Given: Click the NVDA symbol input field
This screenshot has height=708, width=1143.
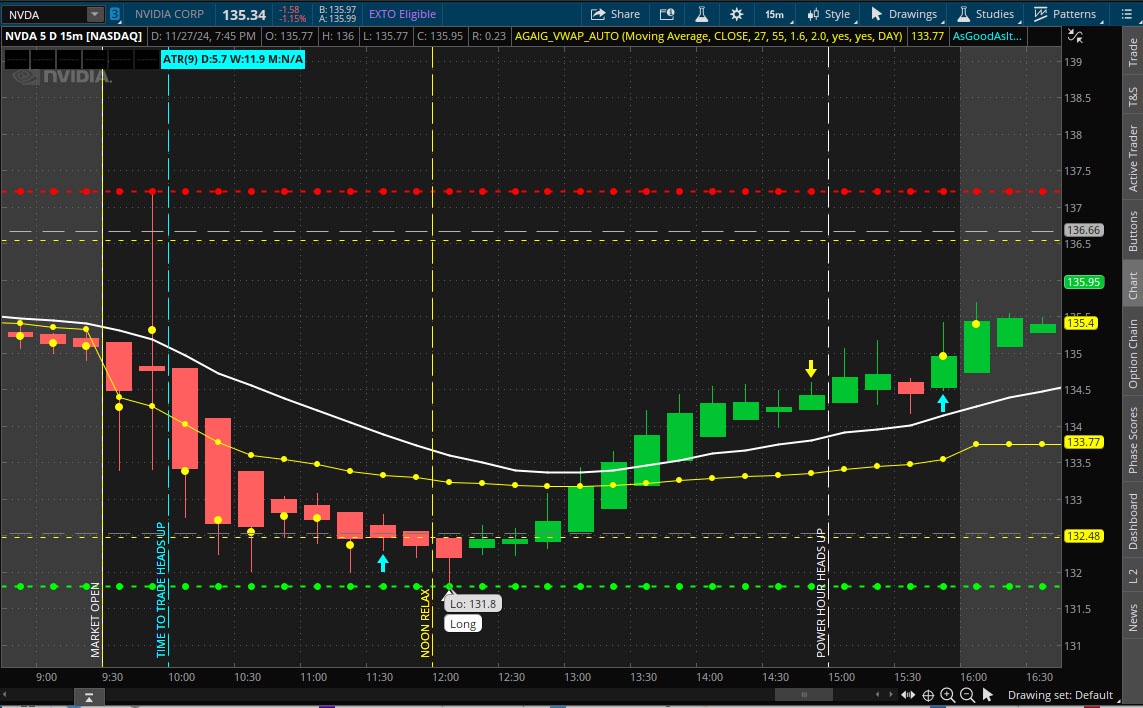Looking at the screenshot, I should click(45, 14).
